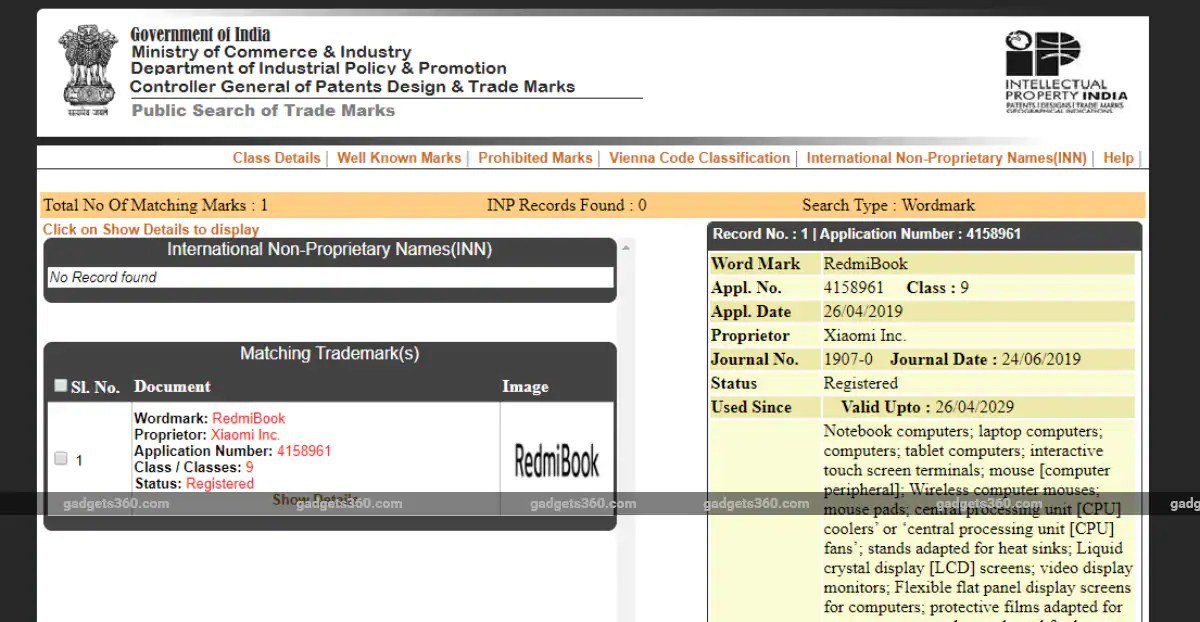Select application number 4158961 in matching list
The height and width of the screenshot is (622, 1200).
click(304, 451)
